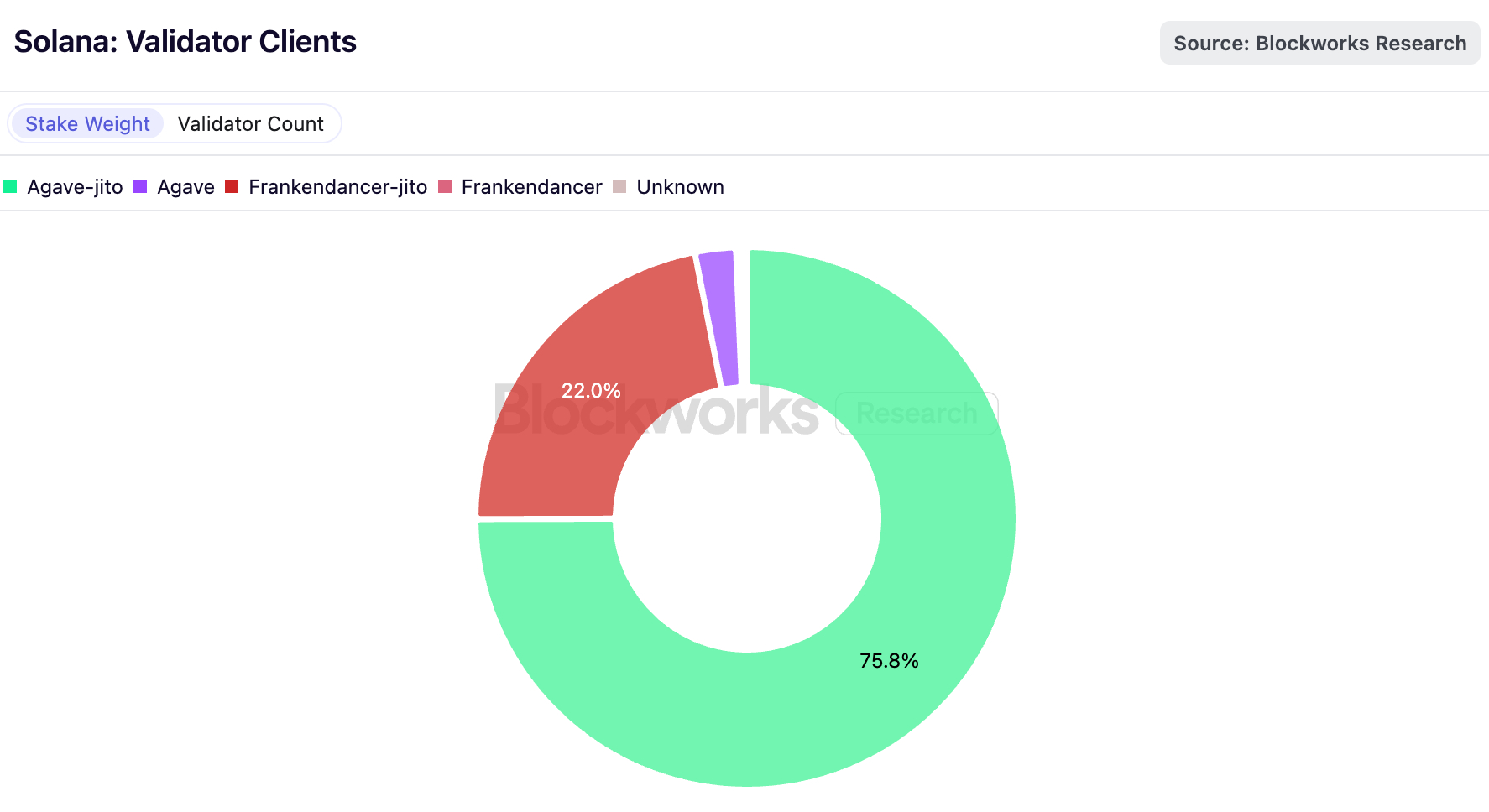Toggle the Frankendancer-jito legend label
Image resolution: width=1489 pixels, height=812 pixels.
[x=337, y=187]
